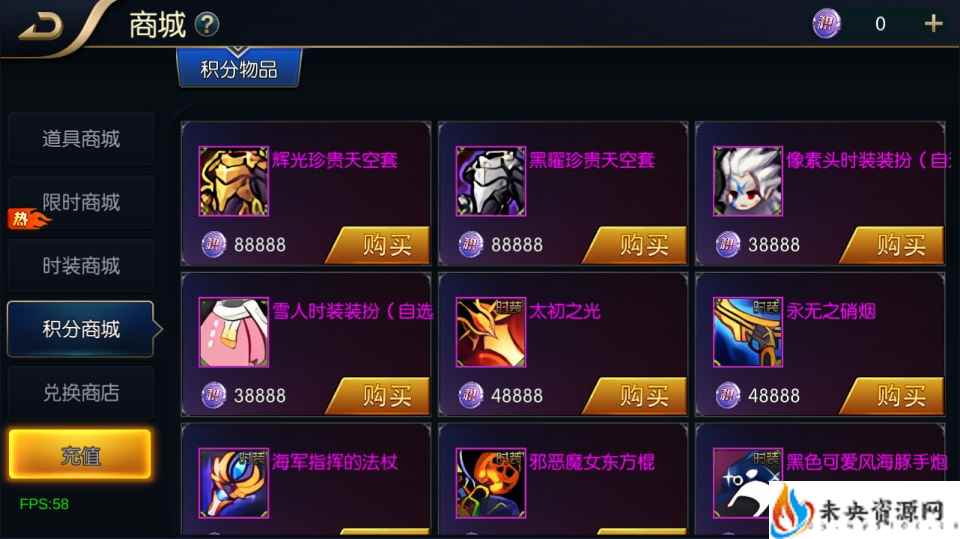
Task: Click the yellow 充值 recharge button
Action: click(x=80, y=454)
